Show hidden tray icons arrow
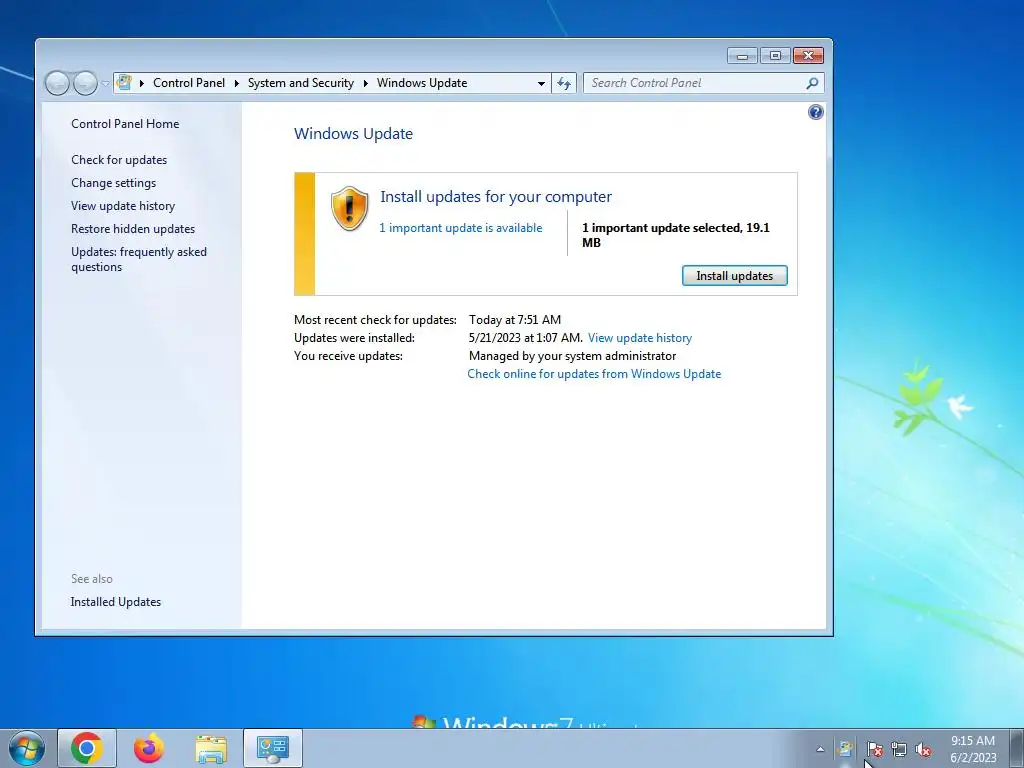 (x=820, y=749)
